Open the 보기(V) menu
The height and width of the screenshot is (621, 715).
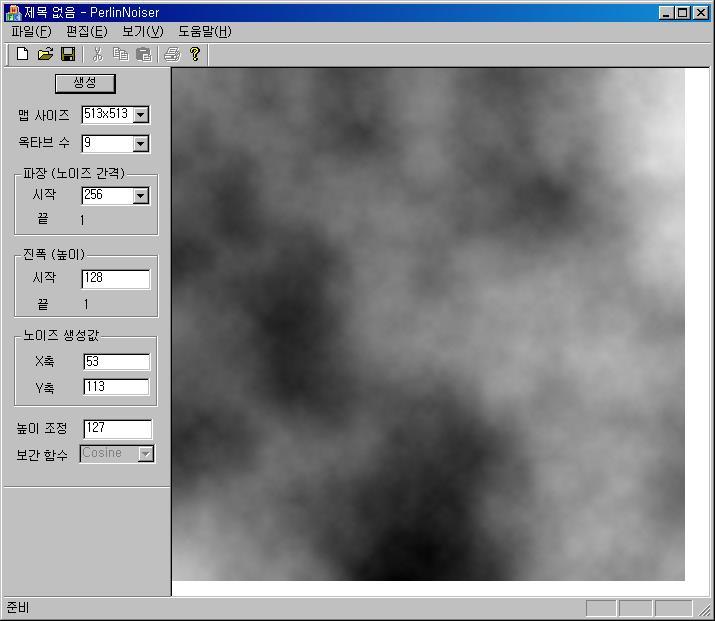tap(143, 31)
